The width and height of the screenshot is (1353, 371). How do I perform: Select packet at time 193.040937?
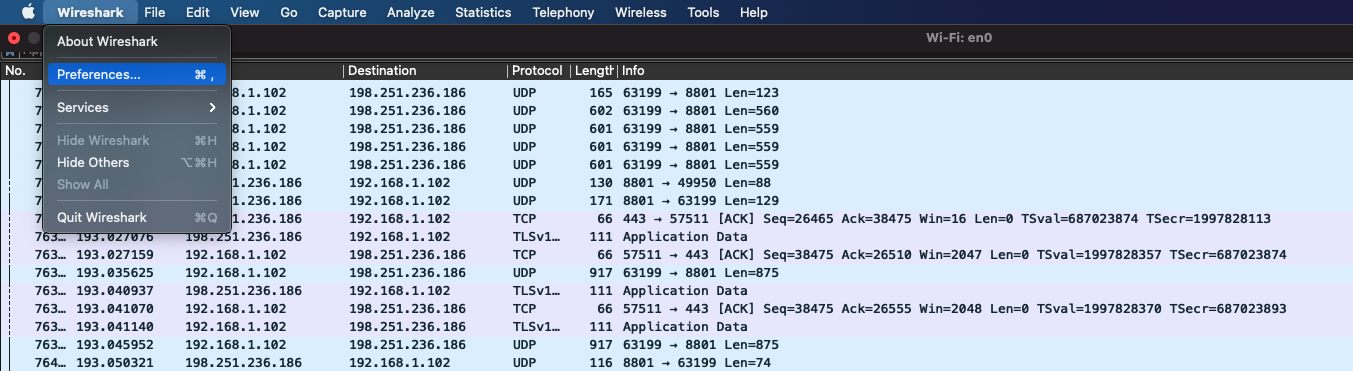tap(676, 290)
